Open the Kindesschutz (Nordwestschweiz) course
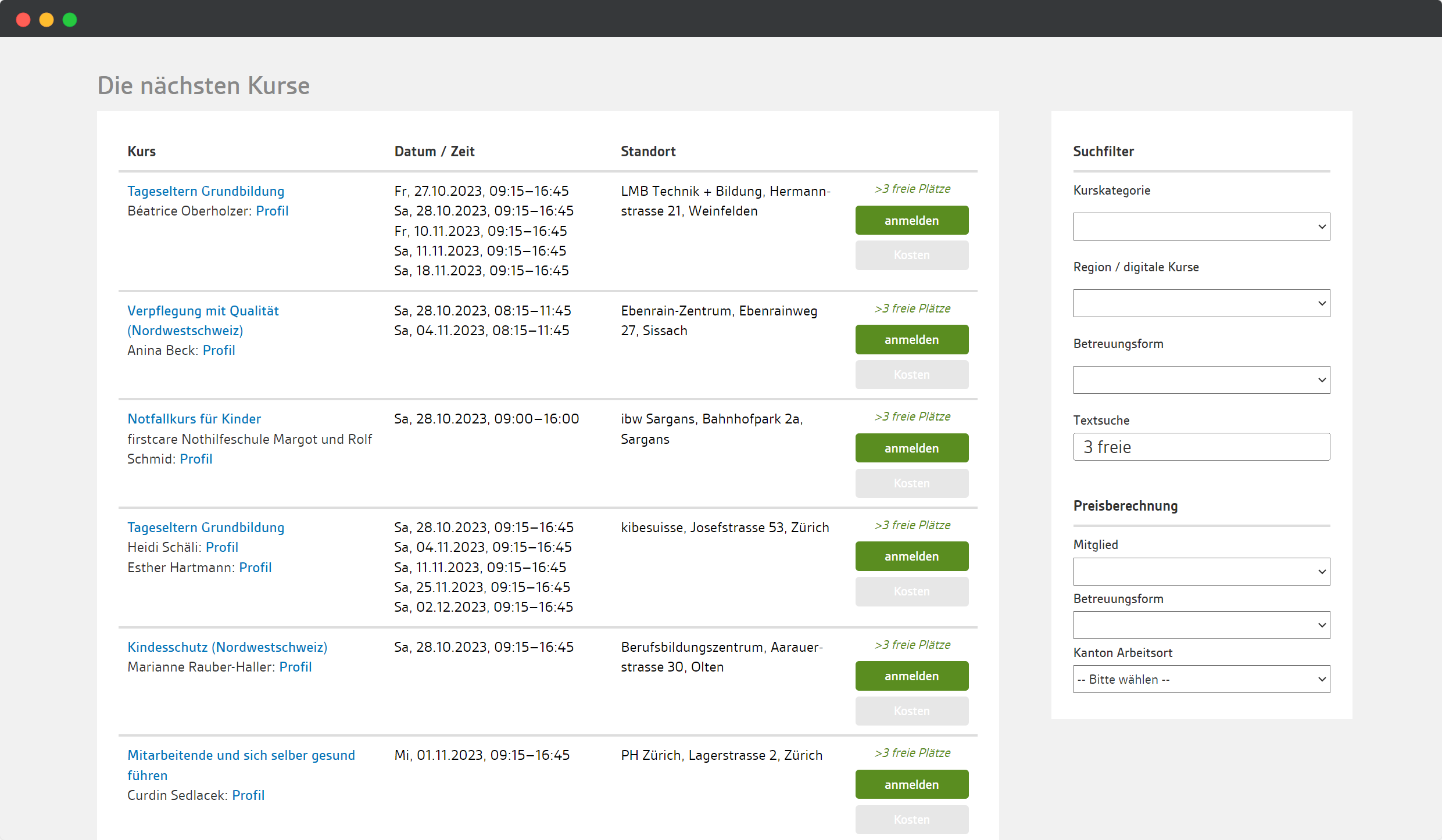Screen dimensions: 1442x840 click(x=227, y=647)
